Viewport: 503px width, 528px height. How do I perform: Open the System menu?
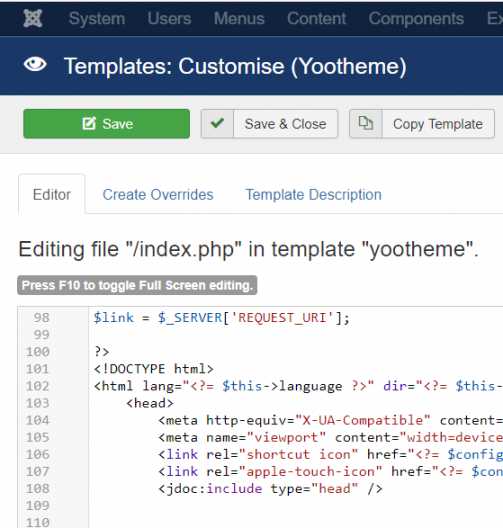click(97, 19)
